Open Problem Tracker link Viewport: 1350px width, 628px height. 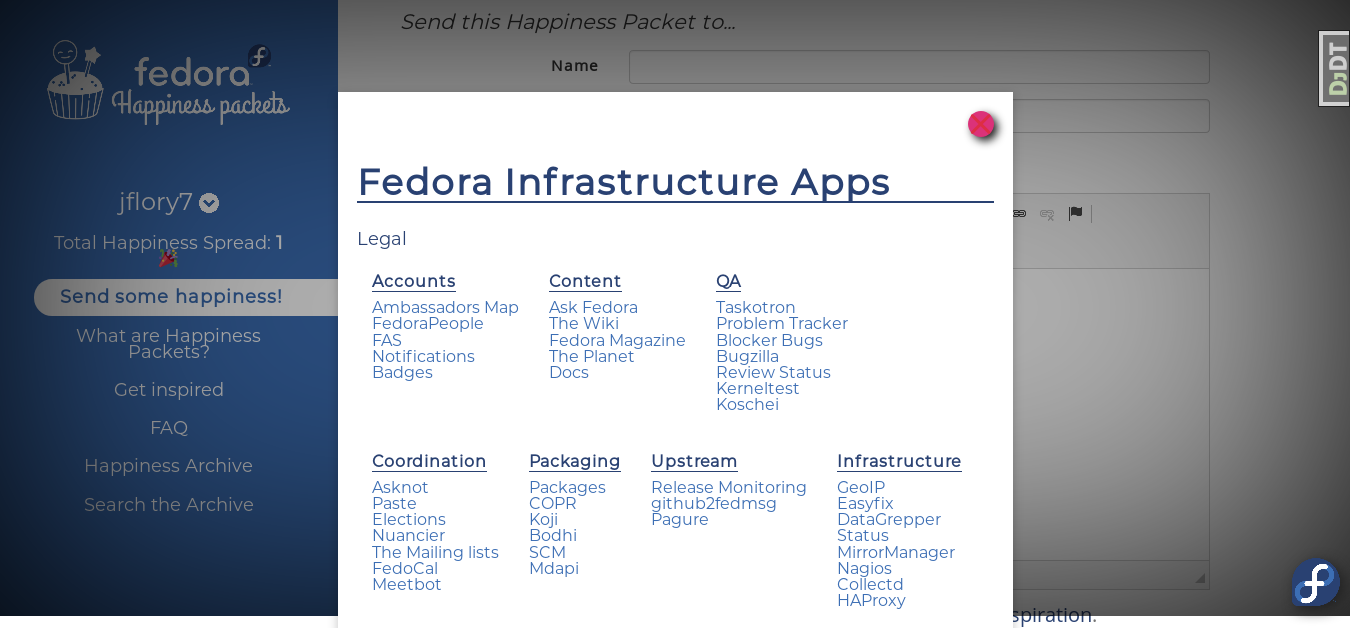[782, 324]
